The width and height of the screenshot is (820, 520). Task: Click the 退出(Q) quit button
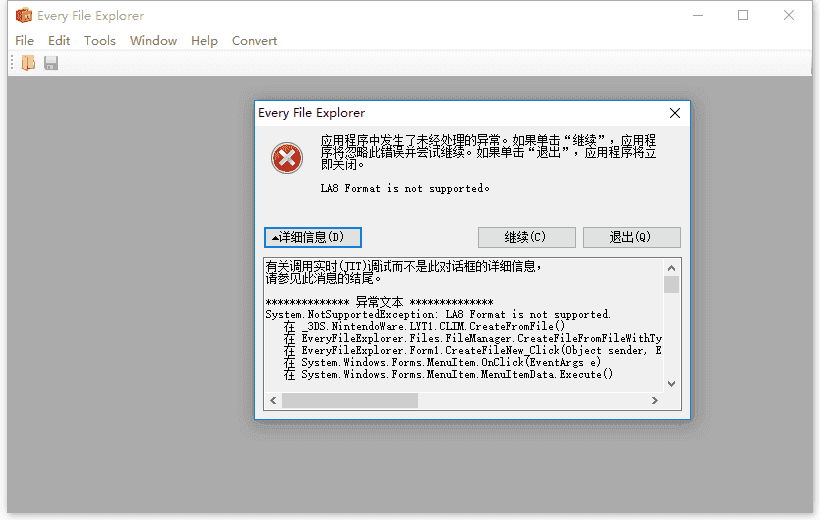(x=632, y=238)
